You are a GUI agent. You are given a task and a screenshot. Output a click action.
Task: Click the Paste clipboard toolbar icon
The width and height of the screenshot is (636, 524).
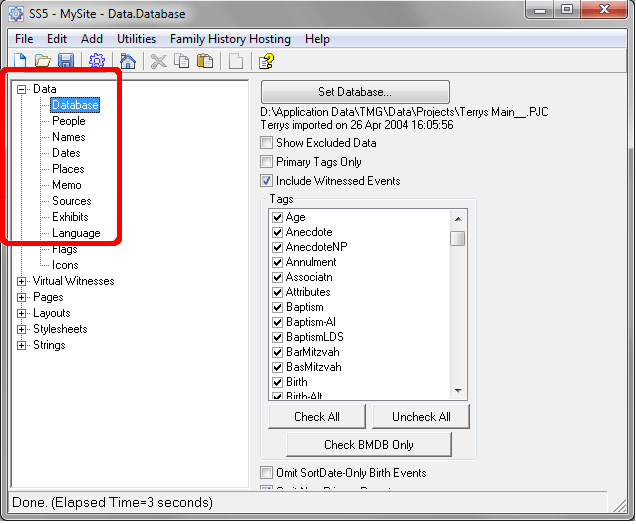coord(203,61)
